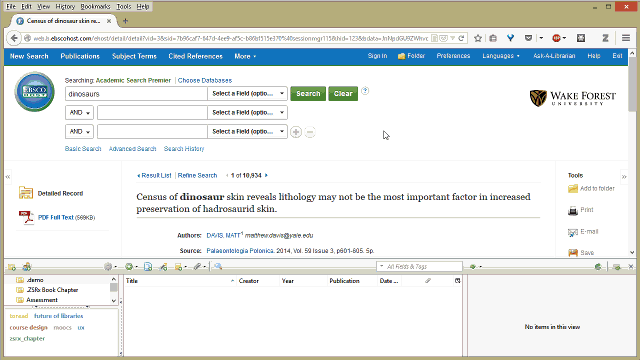Screen dimensions: 640x360
Task: Open the Edit menu
Action: pos(26,7)
